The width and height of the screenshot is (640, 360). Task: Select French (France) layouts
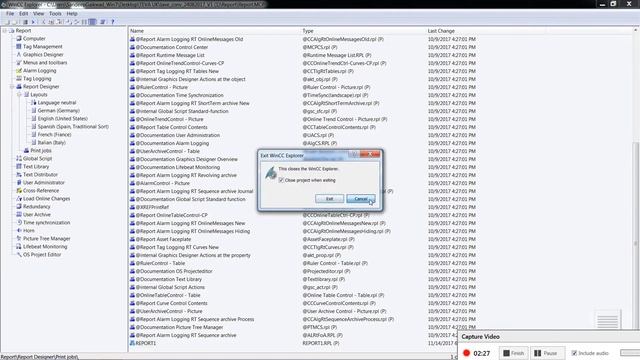tap(54, 135)
